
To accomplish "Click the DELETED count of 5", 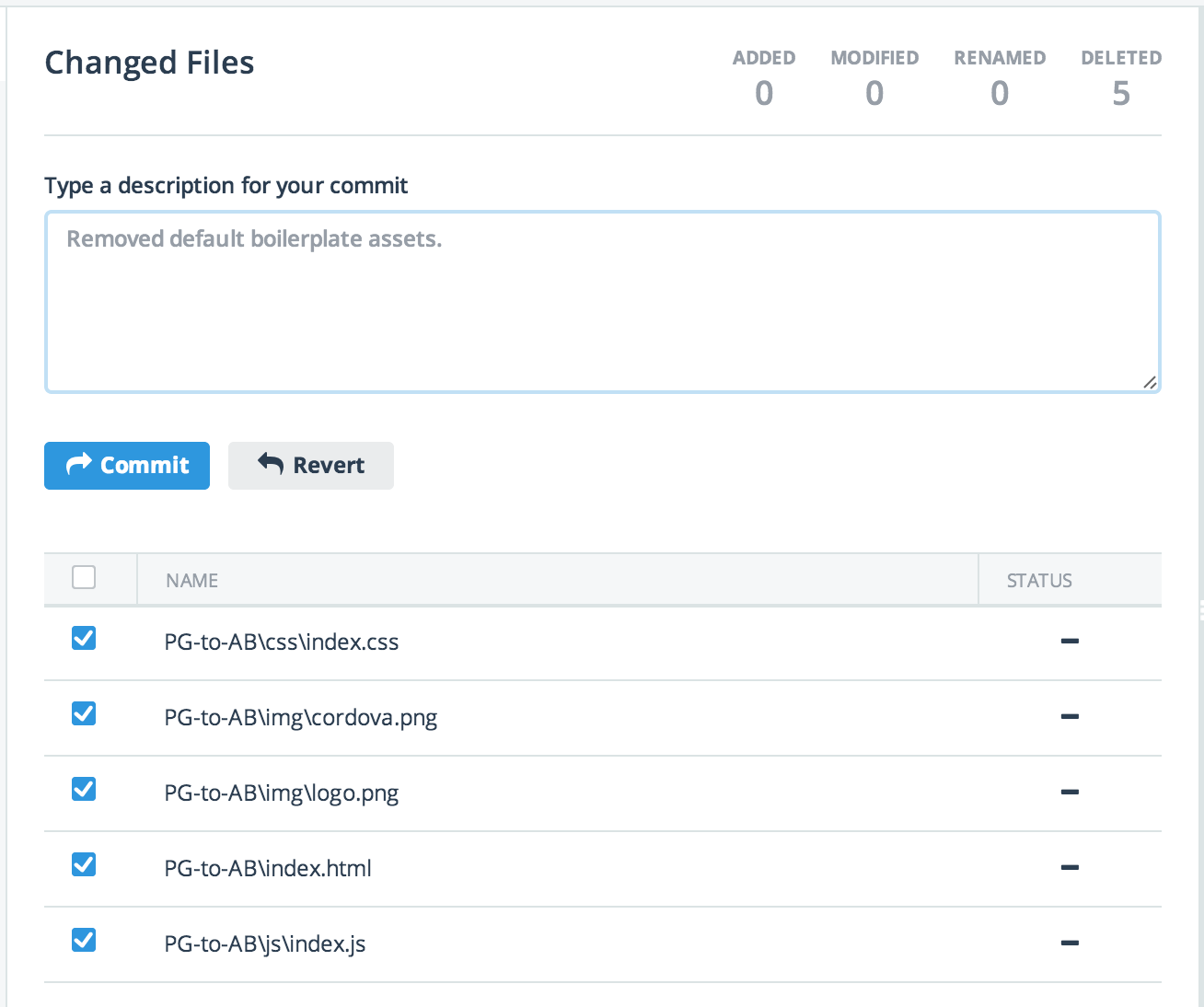I will [1120, 93].
